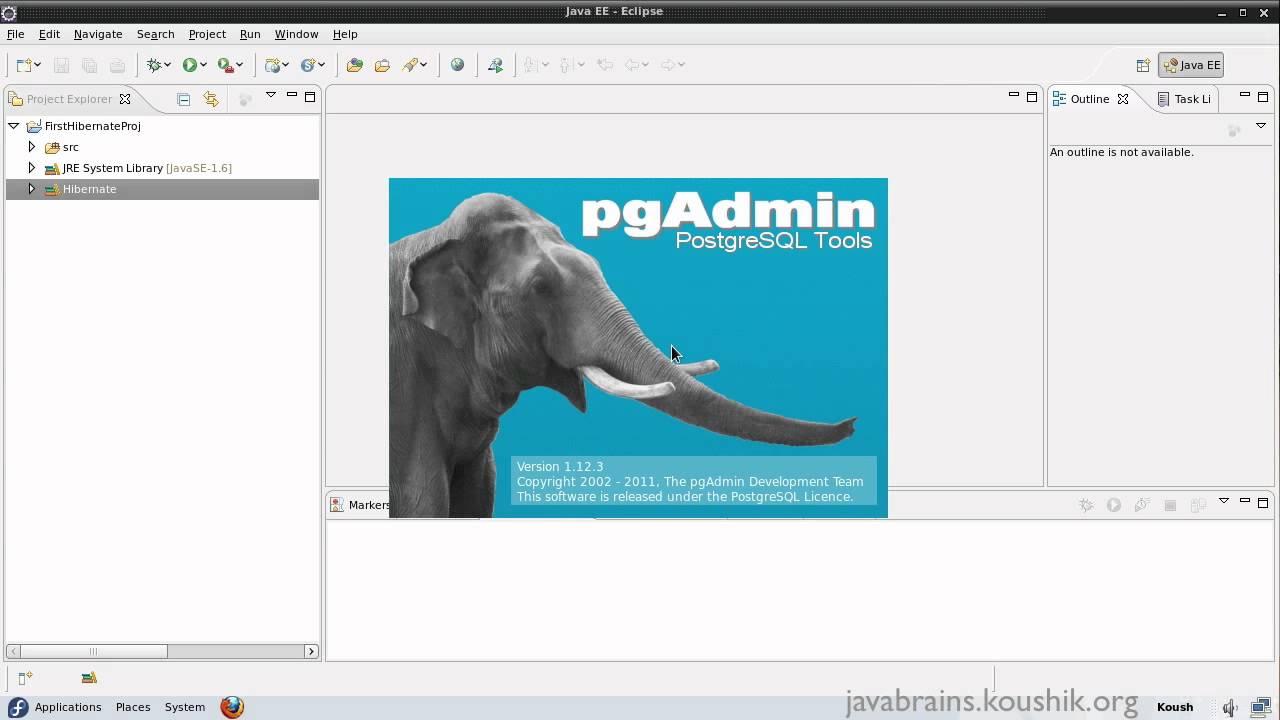Click the Koush user label
Image resolution: width=1280 pixels, height=720 pixels.
[x=1175, y=707]
